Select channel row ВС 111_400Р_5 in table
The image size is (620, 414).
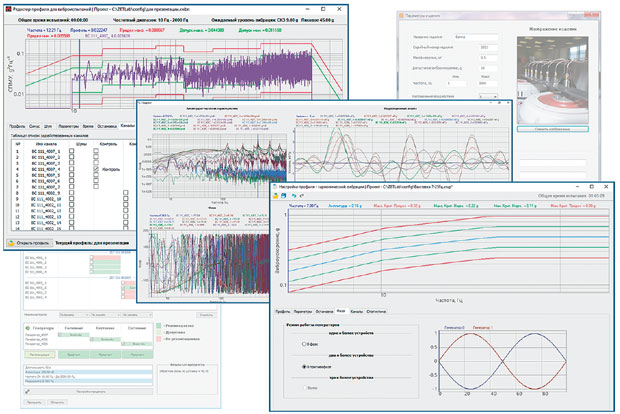[x=45, y=175]
